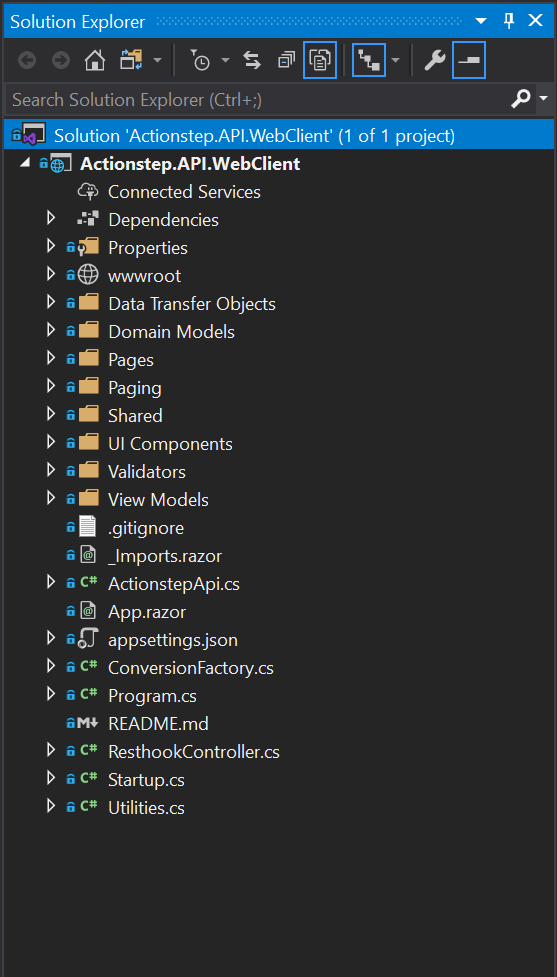This screenshot has height=977, width=557.
Task: Click the Search Solution Explorer field
Action: point(255,98)
